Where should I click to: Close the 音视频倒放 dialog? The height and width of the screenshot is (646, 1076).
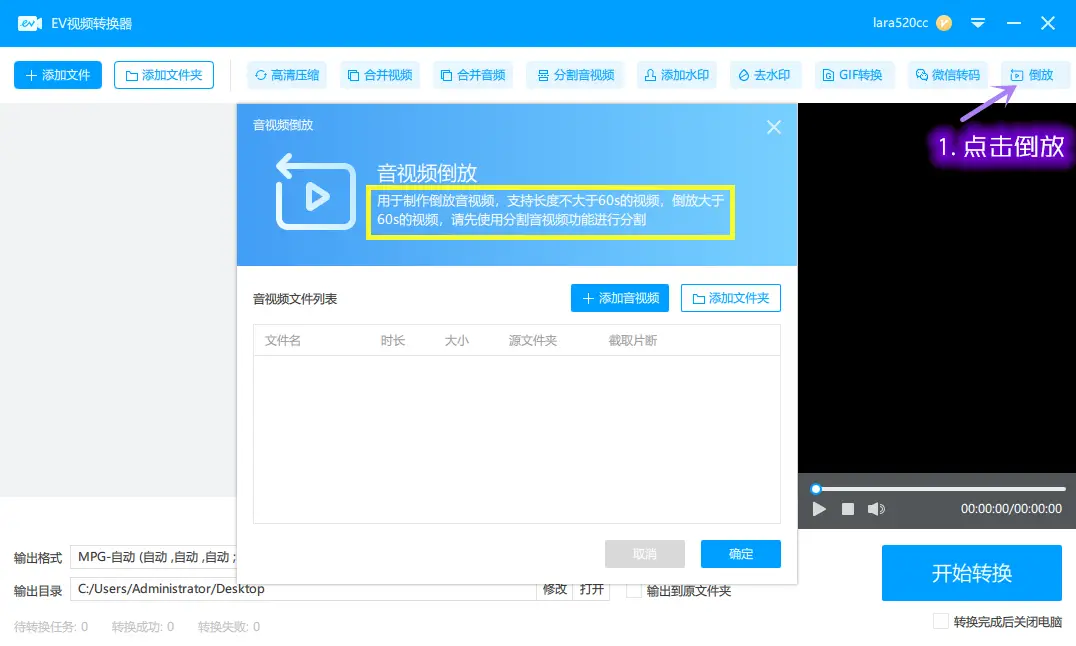(773, 127)
